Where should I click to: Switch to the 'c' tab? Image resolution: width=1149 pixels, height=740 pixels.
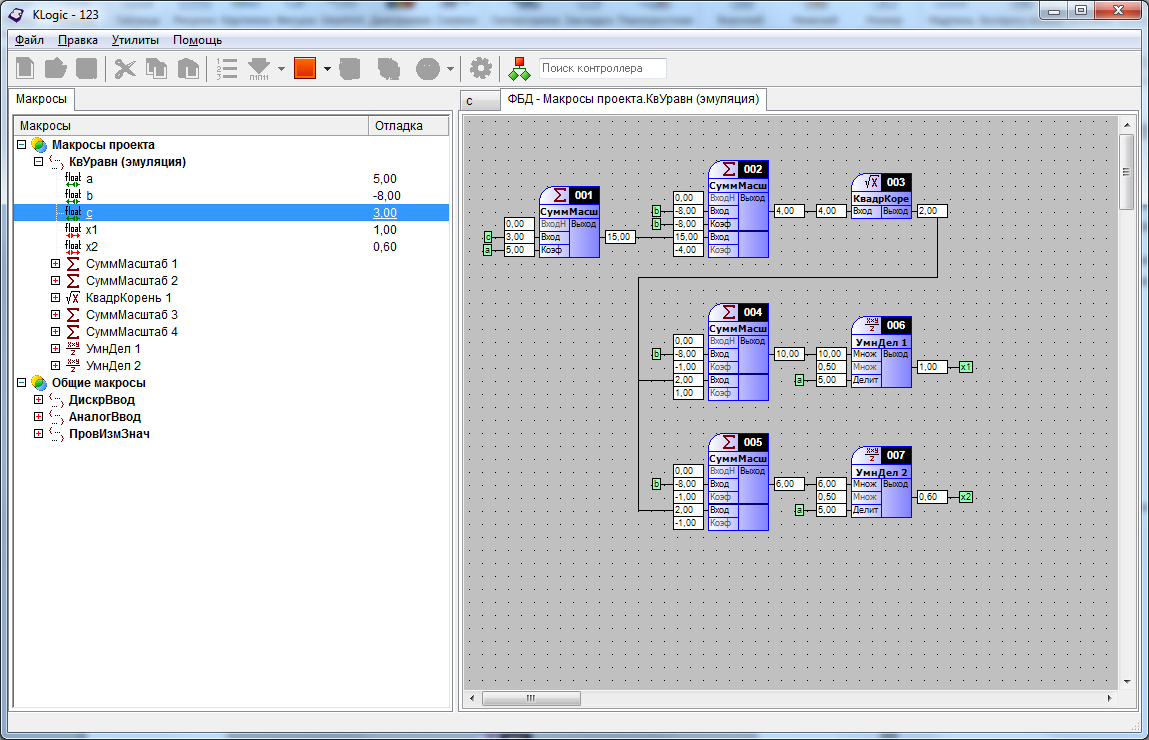480,100
